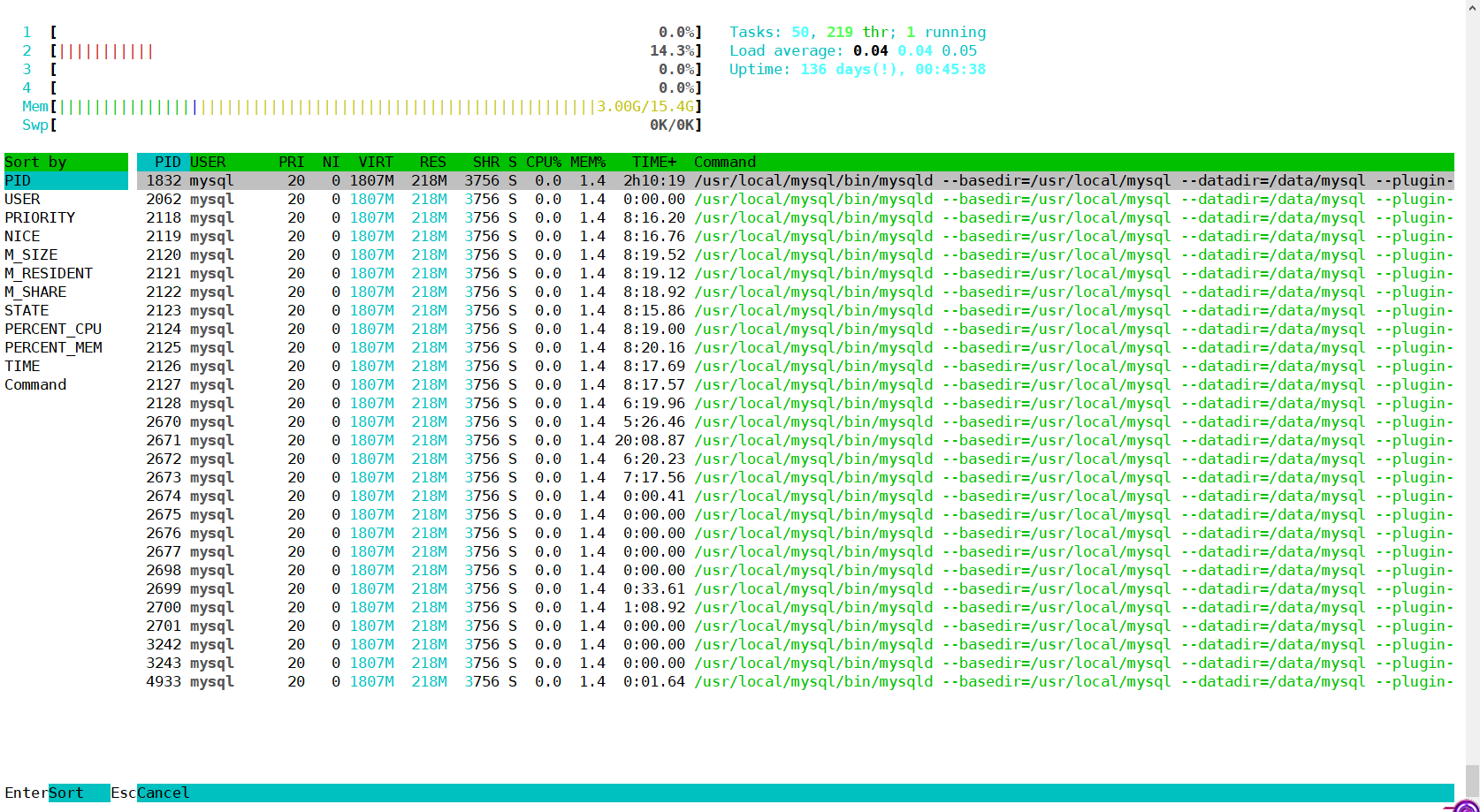Click the Load average line
The width and height of the screenshot is (1480, 812).
tap(853, 50)
